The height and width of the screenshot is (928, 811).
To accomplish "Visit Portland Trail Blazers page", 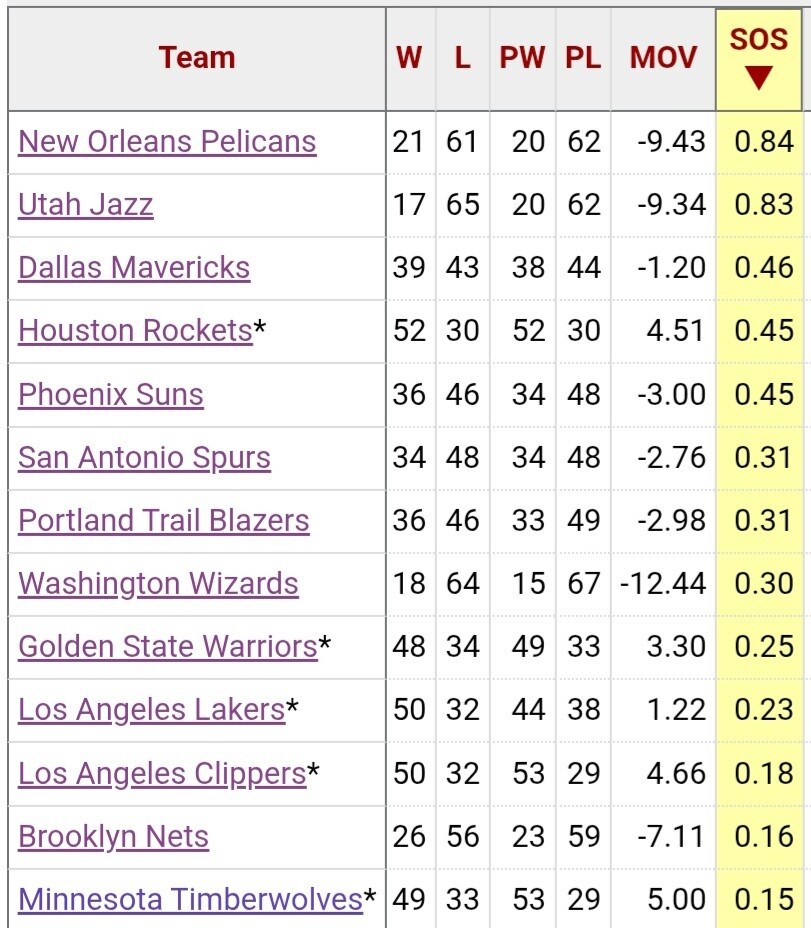I will (x=164, y=521).
